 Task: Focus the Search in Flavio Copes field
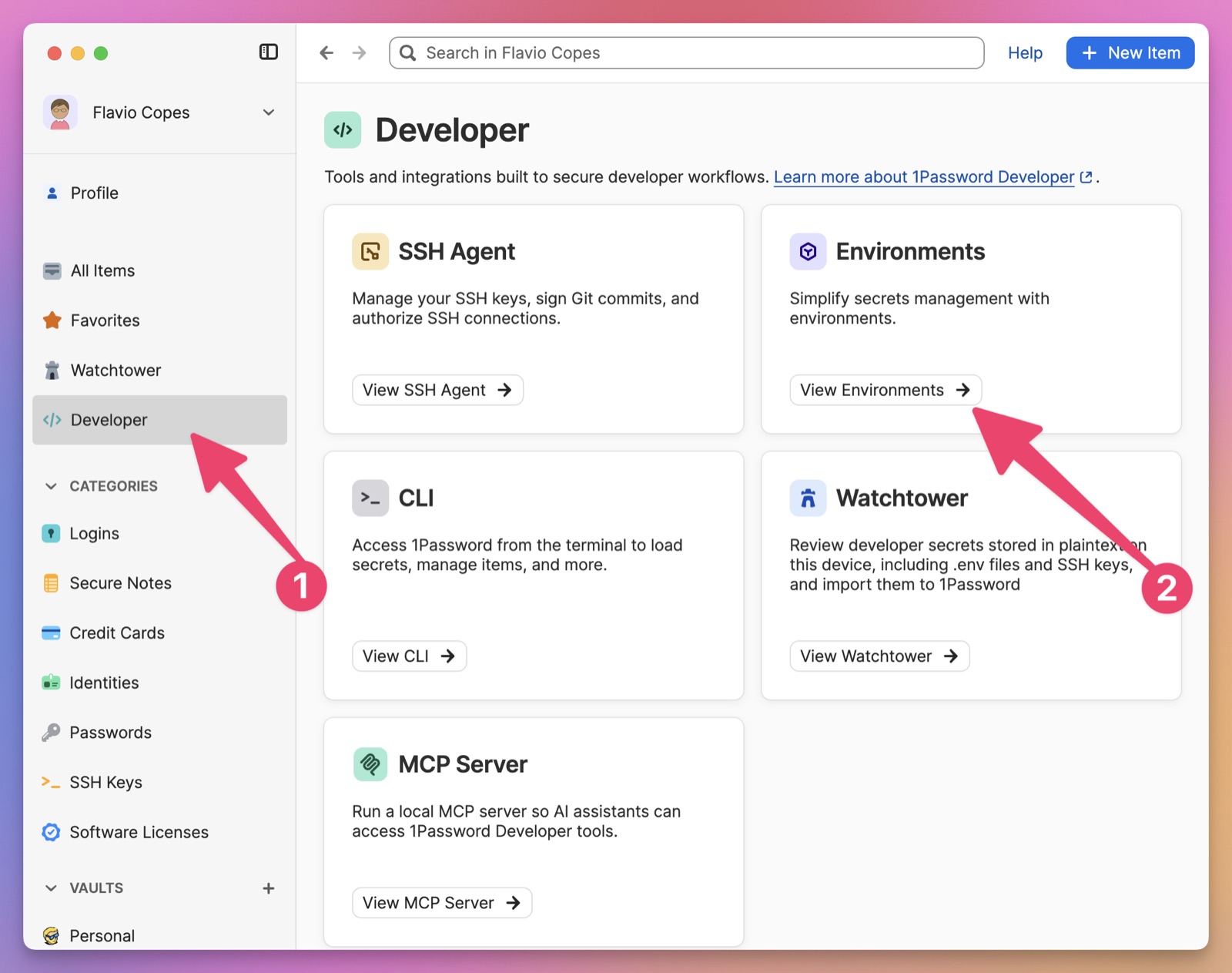(x=686, y=52)
